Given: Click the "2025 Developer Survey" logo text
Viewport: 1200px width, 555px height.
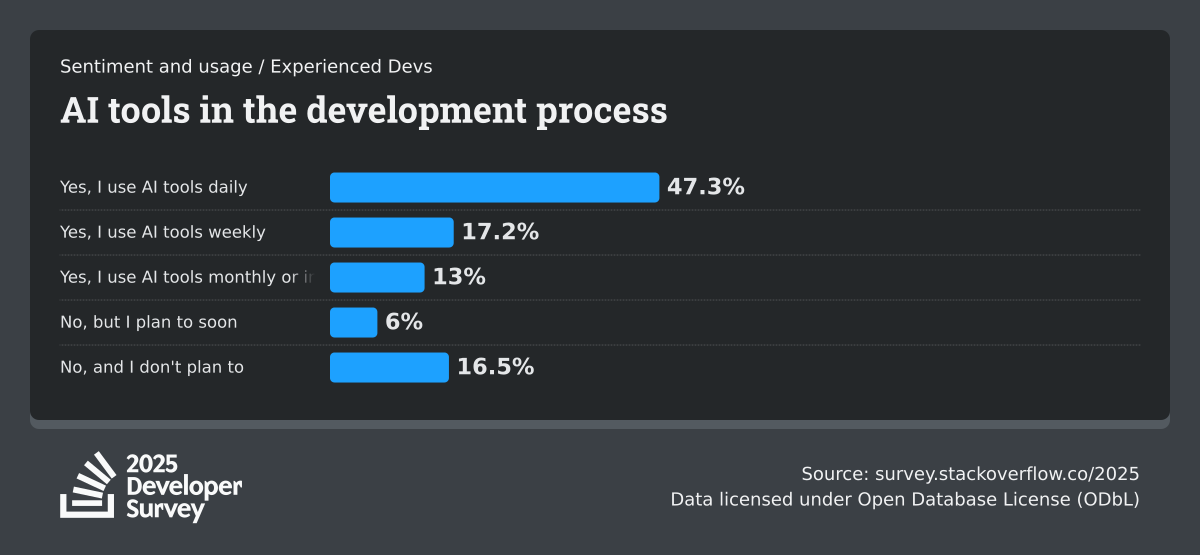Looking at the screenshot, I should click(x=184, y=487).
